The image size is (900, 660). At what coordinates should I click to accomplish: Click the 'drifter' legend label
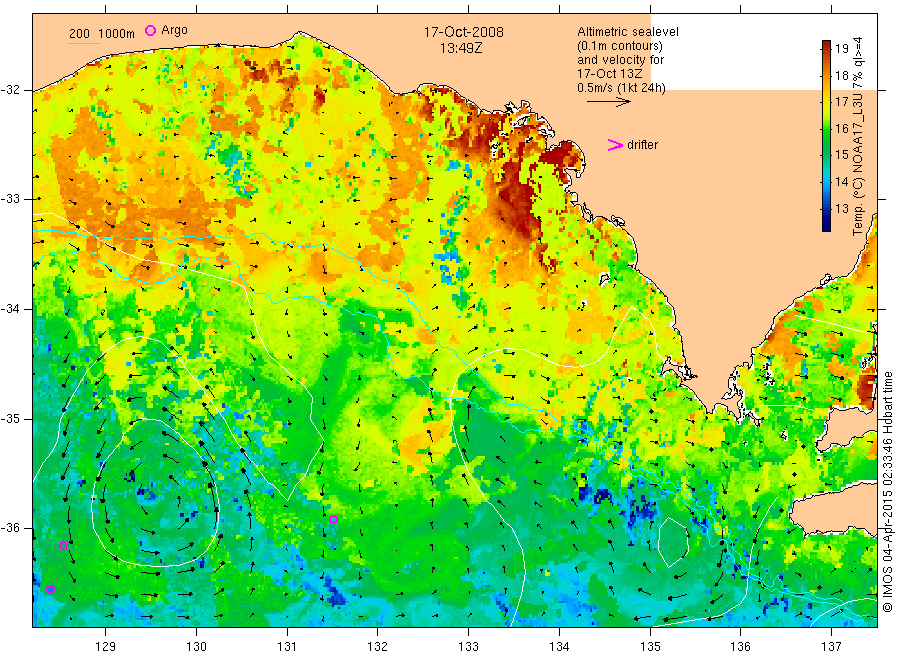pyautogui.click(x=642, y=145)
